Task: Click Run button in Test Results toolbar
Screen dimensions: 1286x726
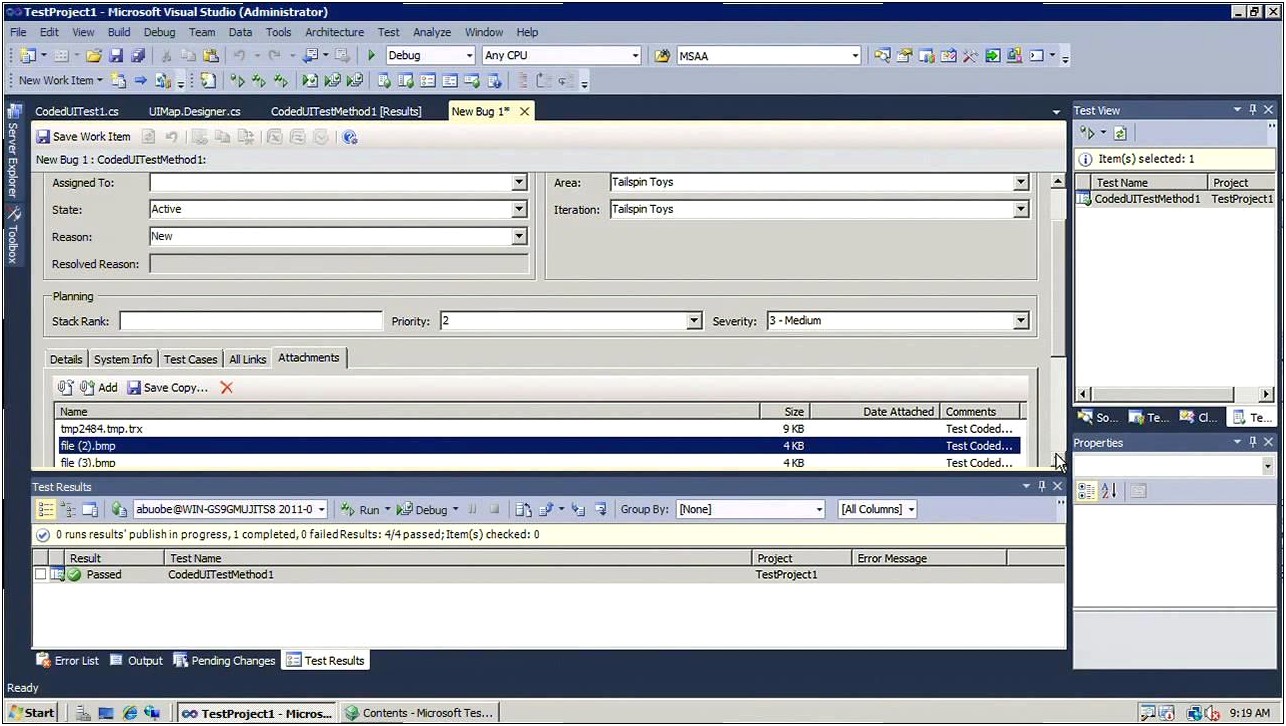Action: [361, 509]
